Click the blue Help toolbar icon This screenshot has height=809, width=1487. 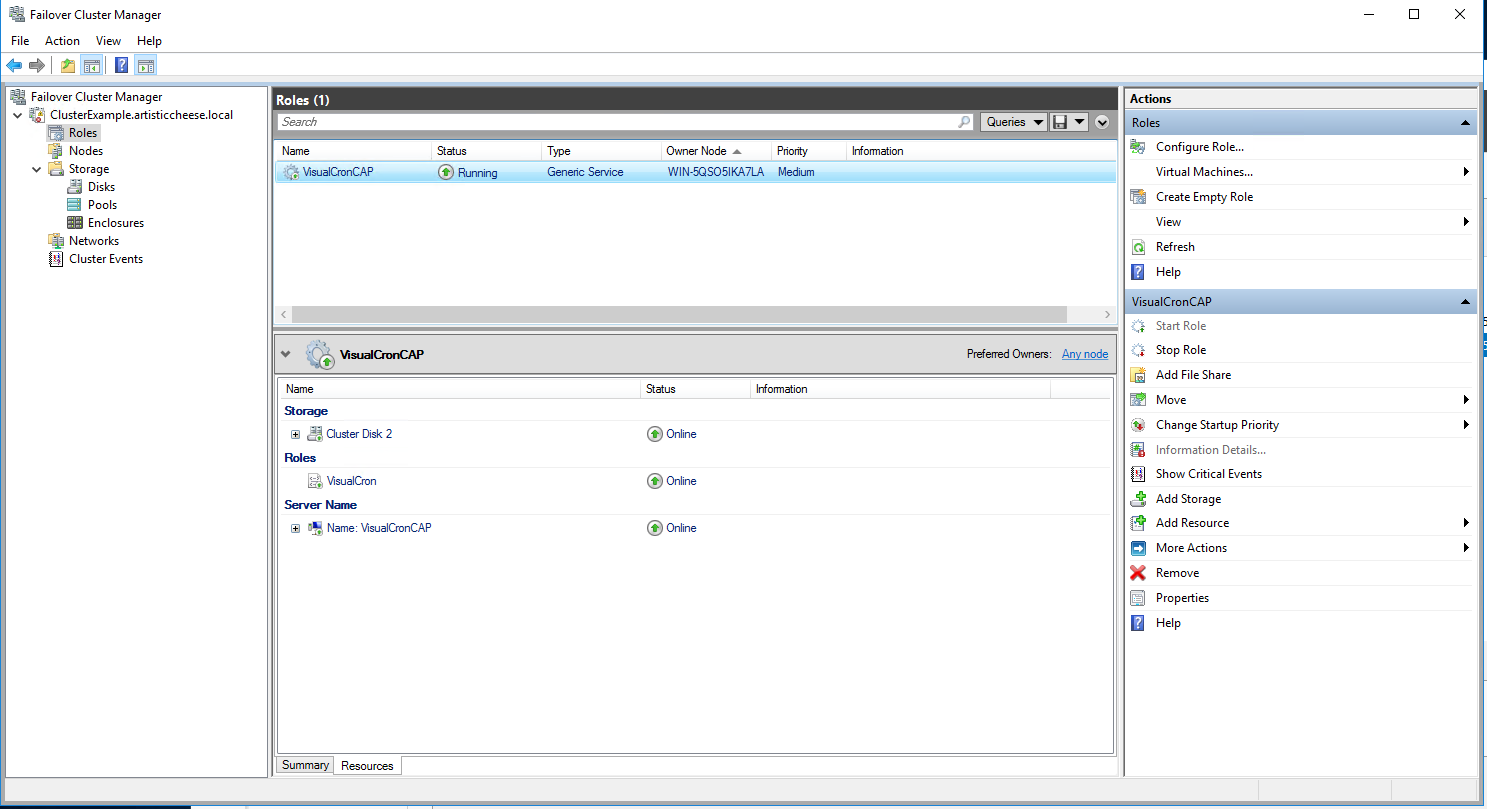(x=121, y=66)
